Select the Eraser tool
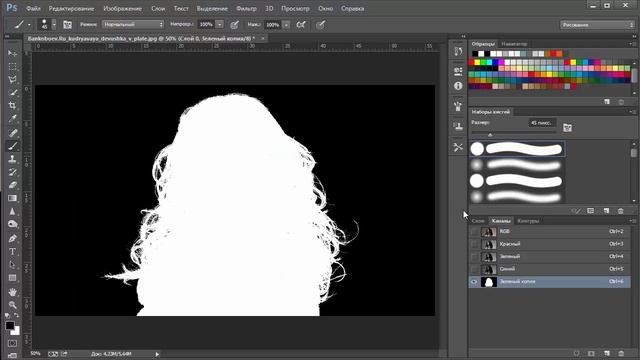 tap(12, 185)
